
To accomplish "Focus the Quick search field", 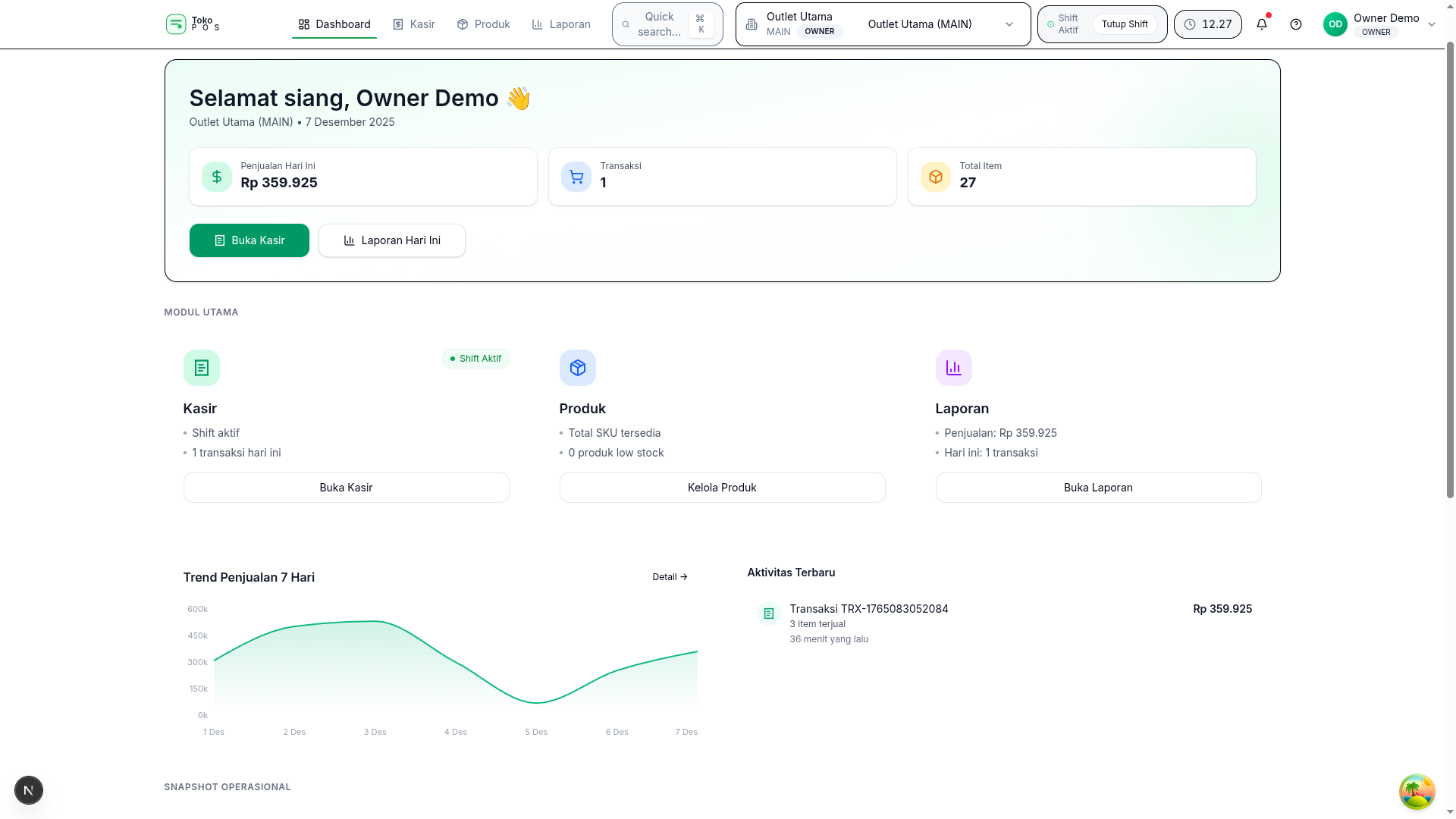I will (658, 24).
